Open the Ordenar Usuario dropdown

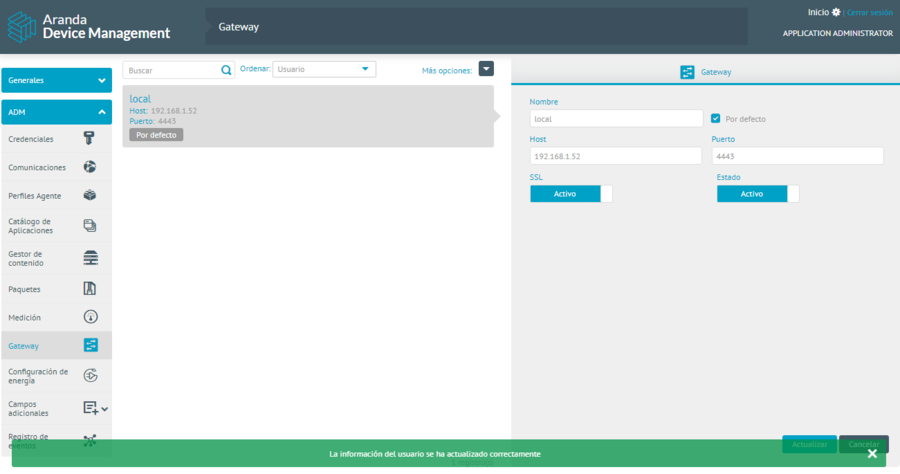324,69
